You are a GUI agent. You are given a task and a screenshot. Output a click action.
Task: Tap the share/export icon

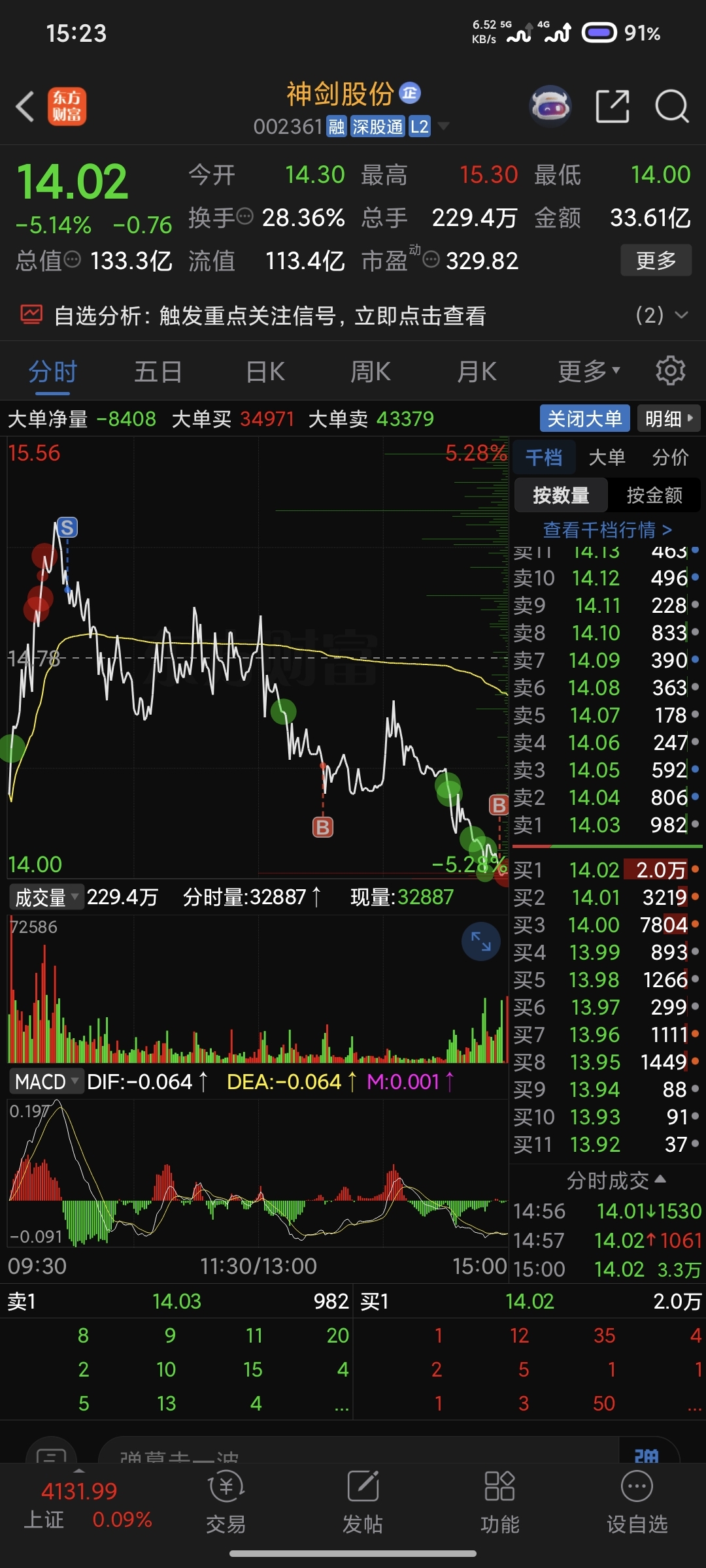point(613,106)
